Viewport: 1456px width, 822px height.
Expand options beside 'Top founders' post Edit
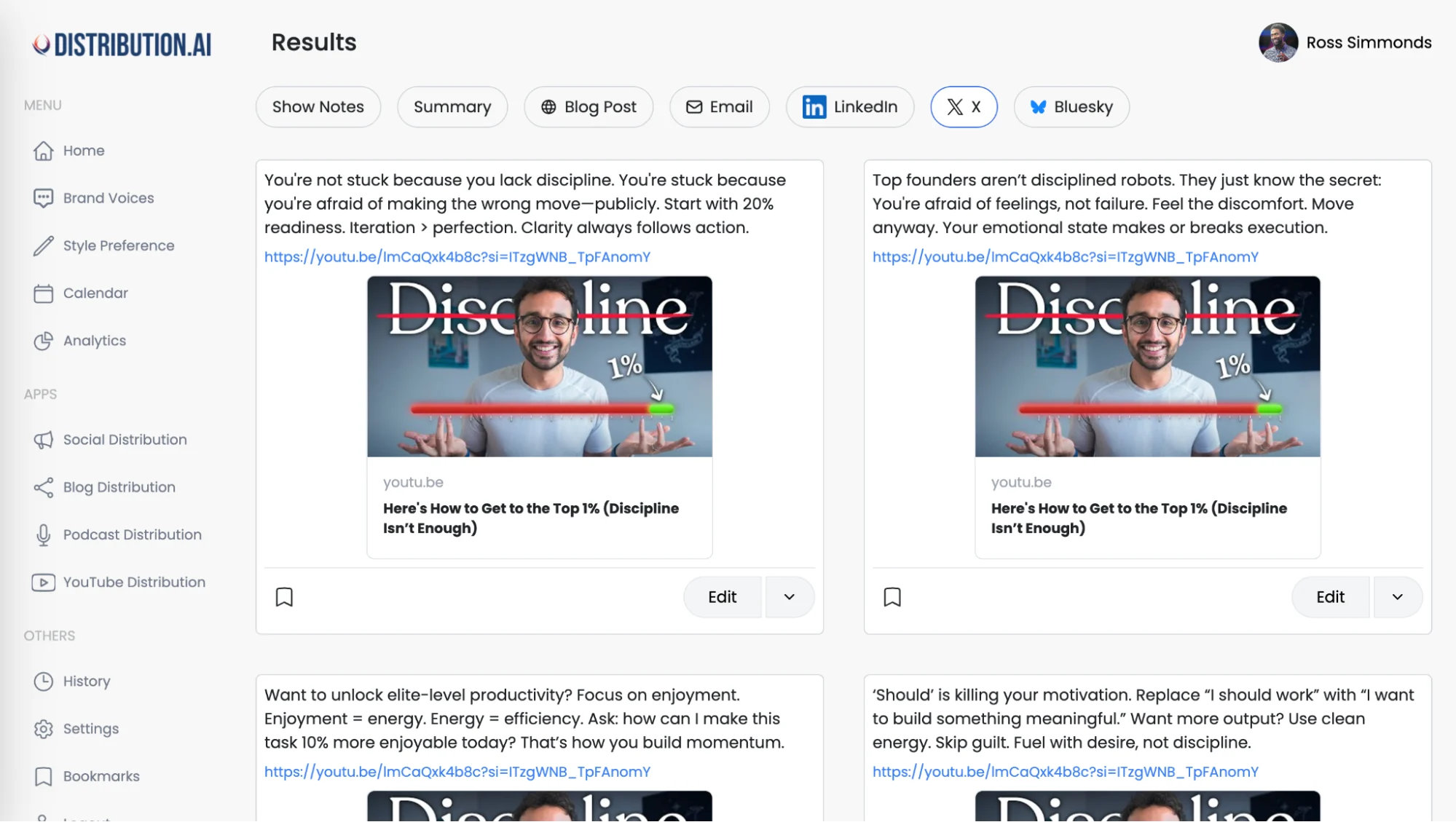point(1397,597)
